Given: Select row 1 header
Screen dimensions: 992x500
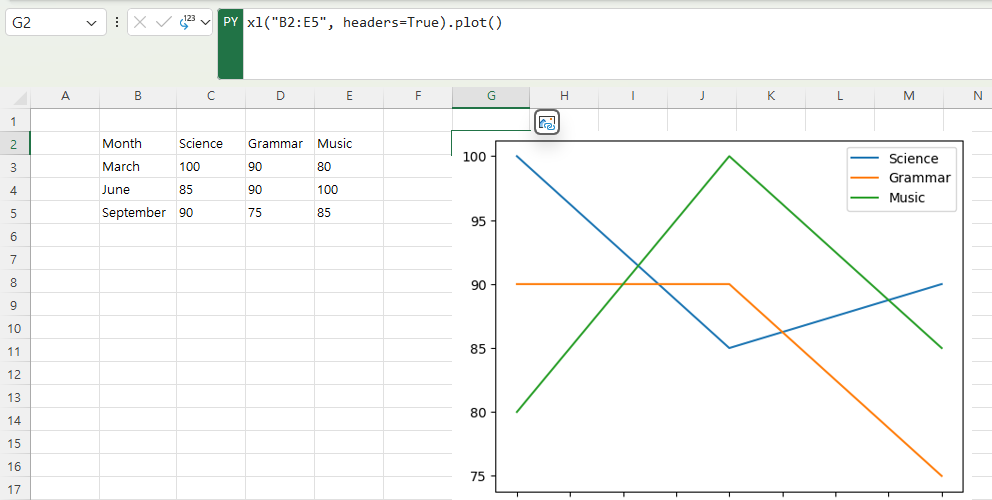Looking at the screenshot, I should click(x=15, y=120).
